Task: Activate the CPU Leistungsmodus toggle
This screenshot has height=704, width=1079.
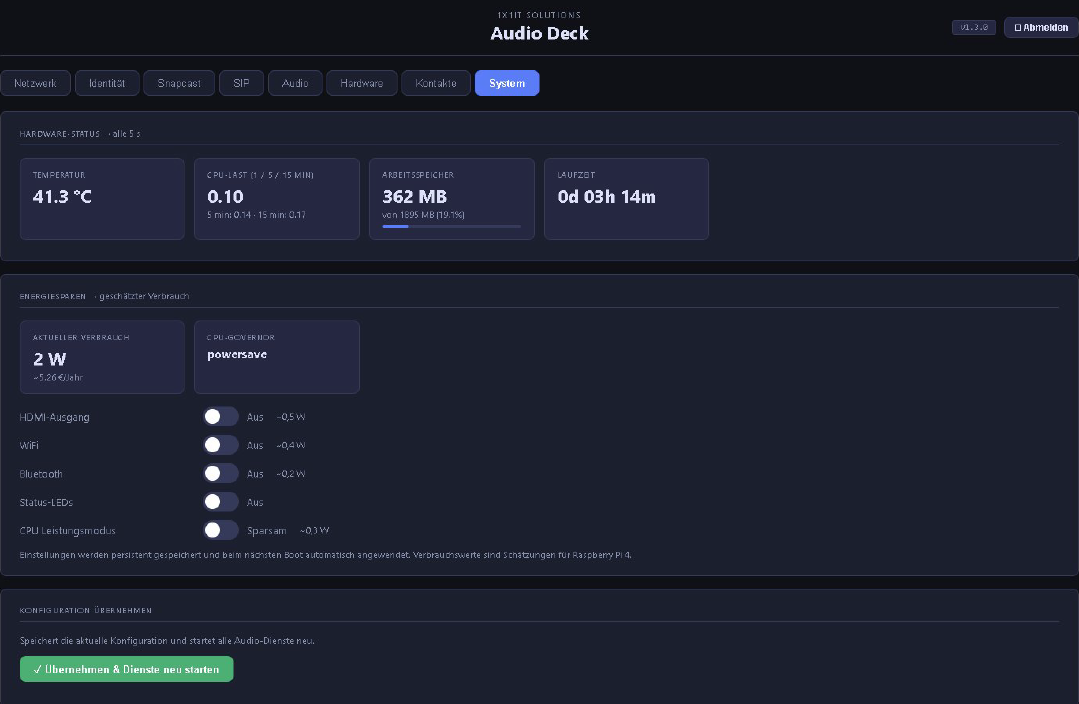Action: click(x=221, y=530)
